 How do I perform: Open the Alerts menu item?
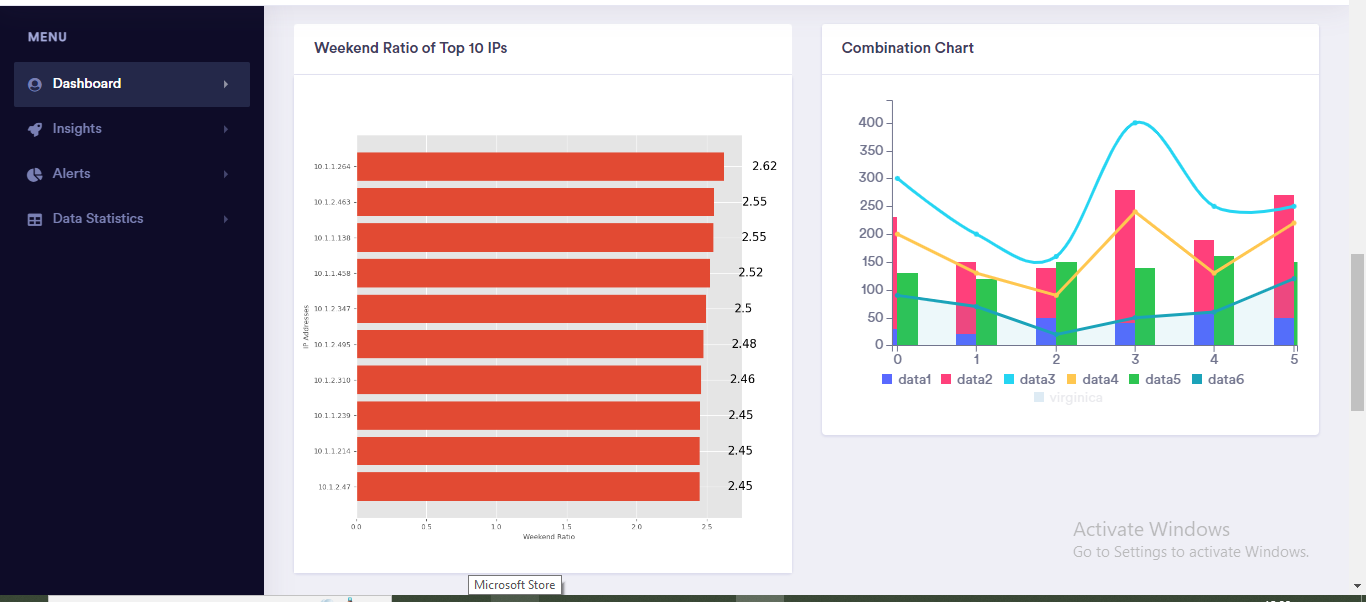pyautogui.click(x=132, y=174)
